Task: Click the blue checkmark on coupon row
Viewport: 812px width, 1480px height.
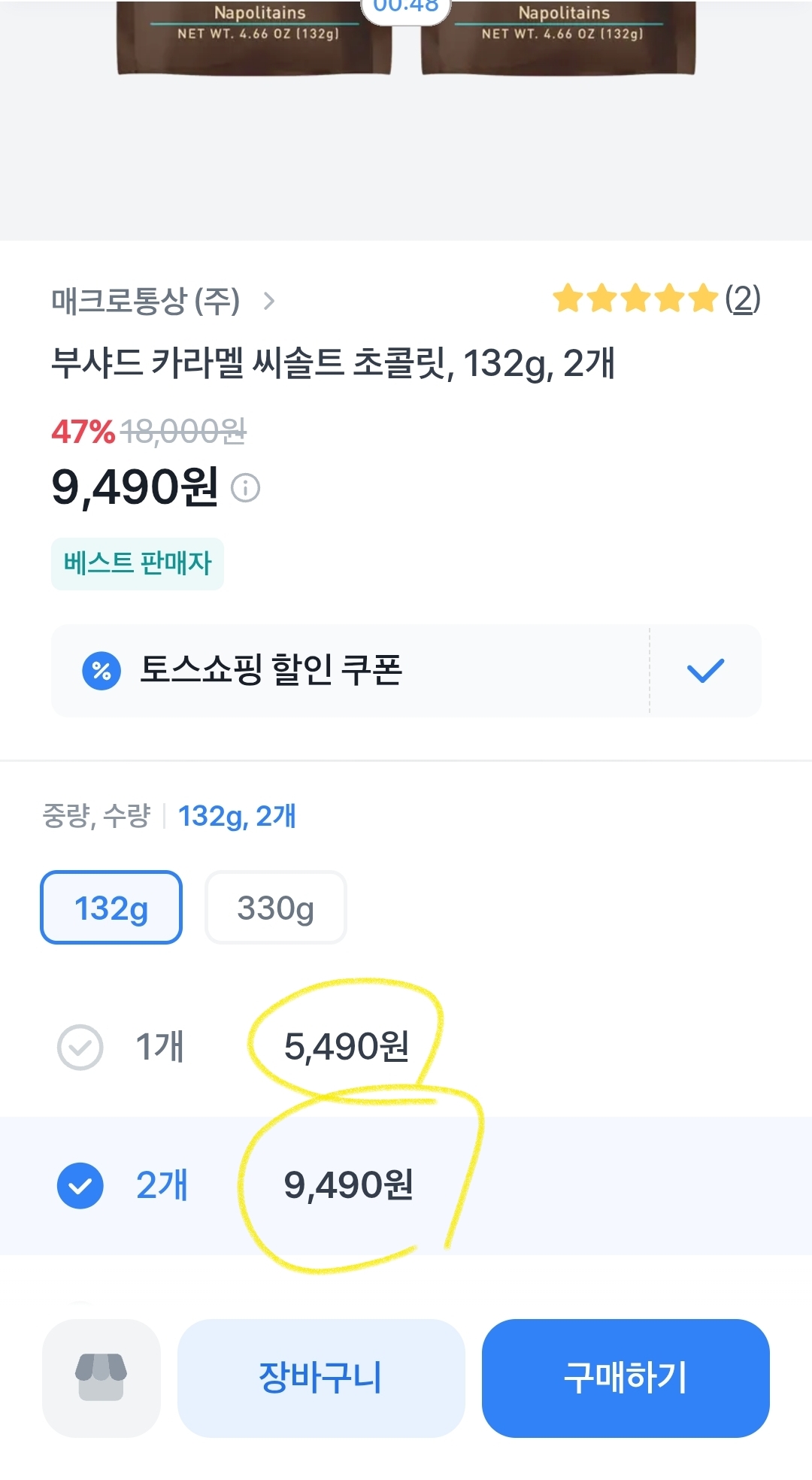Action: click(x=705, y=670)
